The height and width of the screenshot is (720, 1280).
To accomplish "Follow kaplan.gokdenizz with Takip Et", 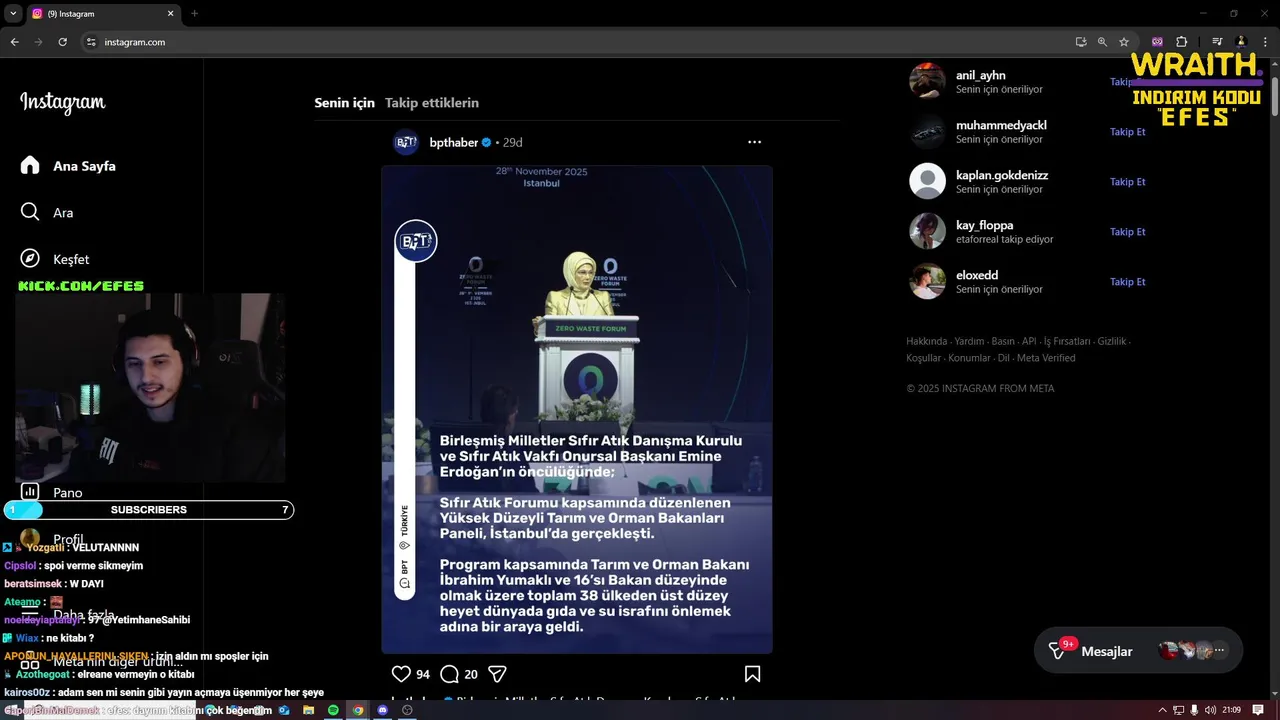I will click(1127, 182).
